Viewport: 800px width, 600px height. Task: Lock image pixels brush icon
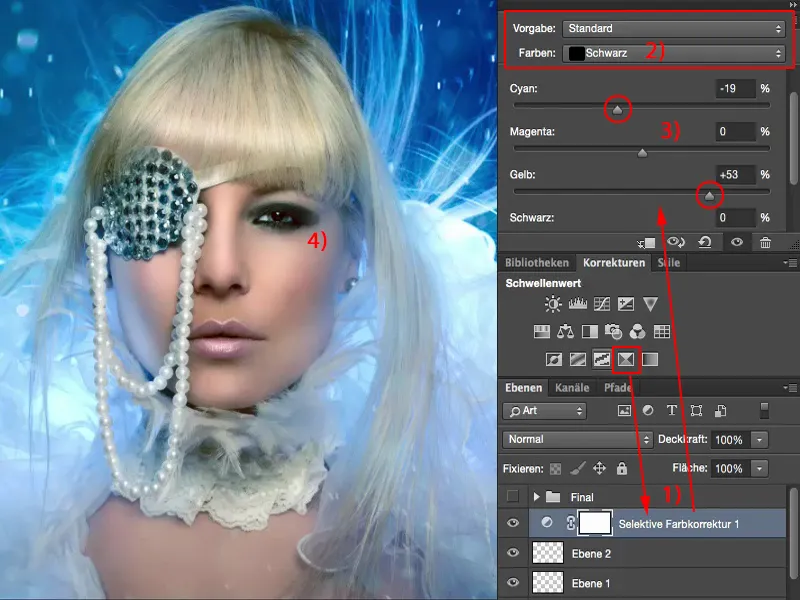578,468
